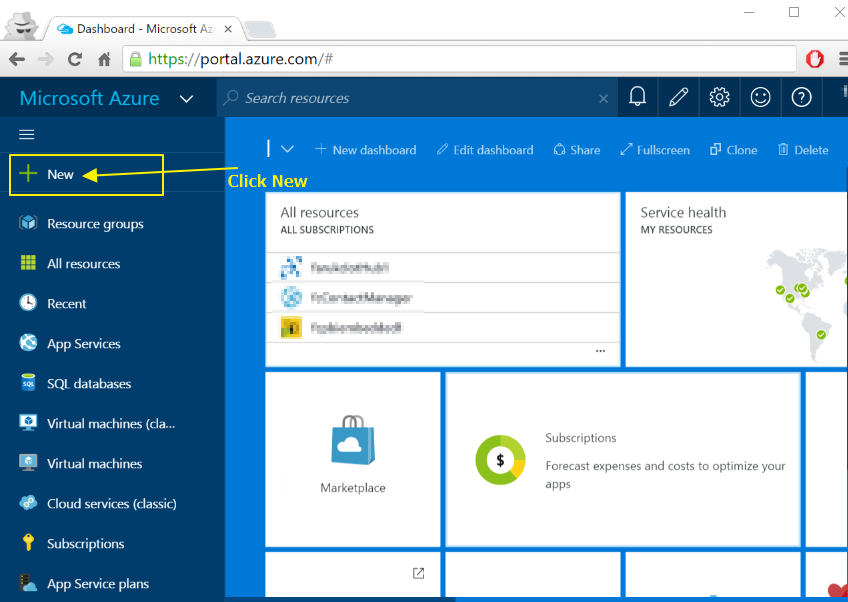Image resolution: width=848 pixels, height=602 pixels.
Task: Click the Service health tile title
Action: click(683, 213)
